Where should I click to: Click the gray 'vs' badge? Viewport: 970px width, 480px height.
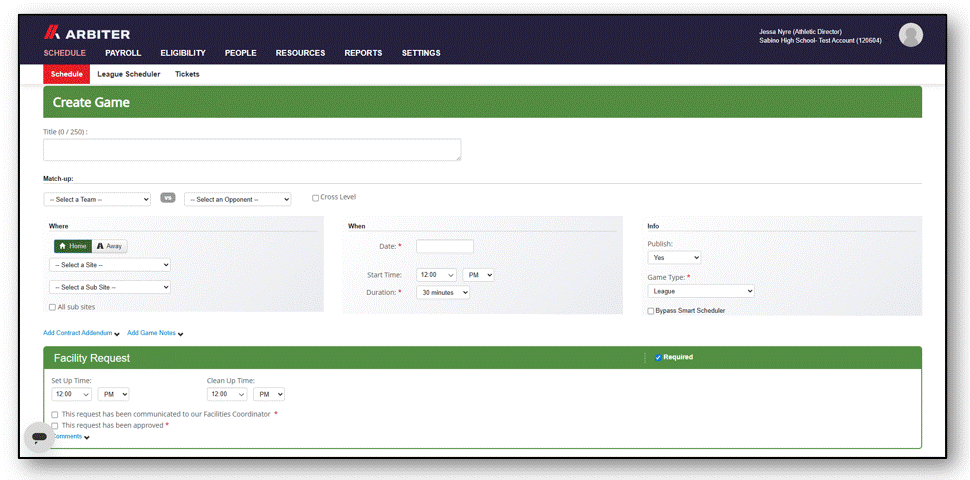168,198
